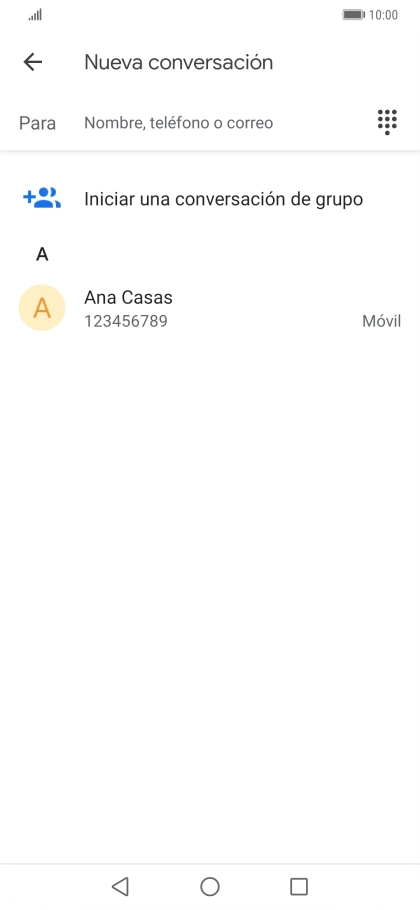Start Iniciar una conversación de grupo
Image resolution: width=420 pixels, height=910 pixels.
(x=223, y=199)
